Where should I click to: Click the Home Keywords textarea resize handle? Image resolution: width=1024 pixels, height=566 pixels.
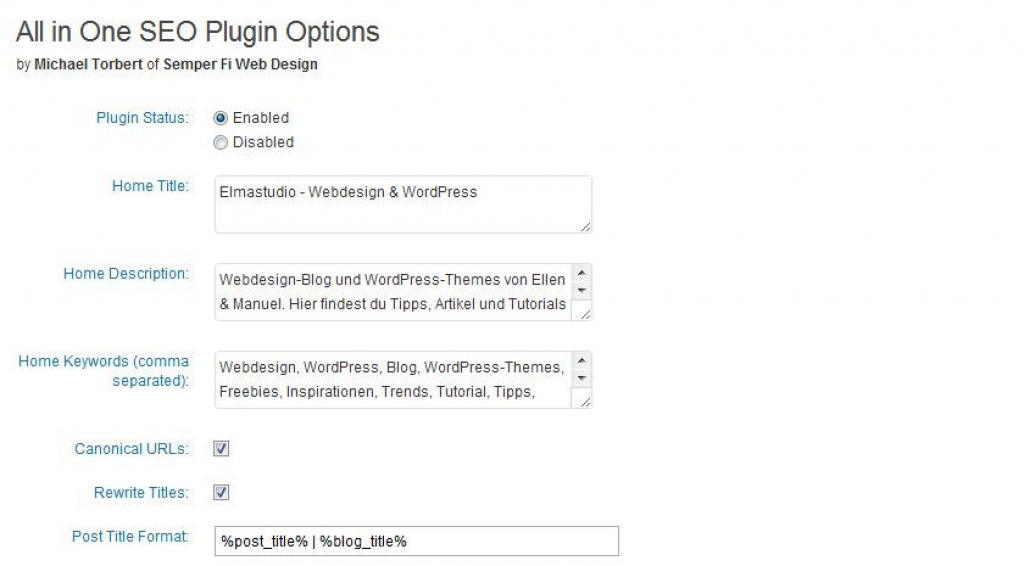coord(585,402)
